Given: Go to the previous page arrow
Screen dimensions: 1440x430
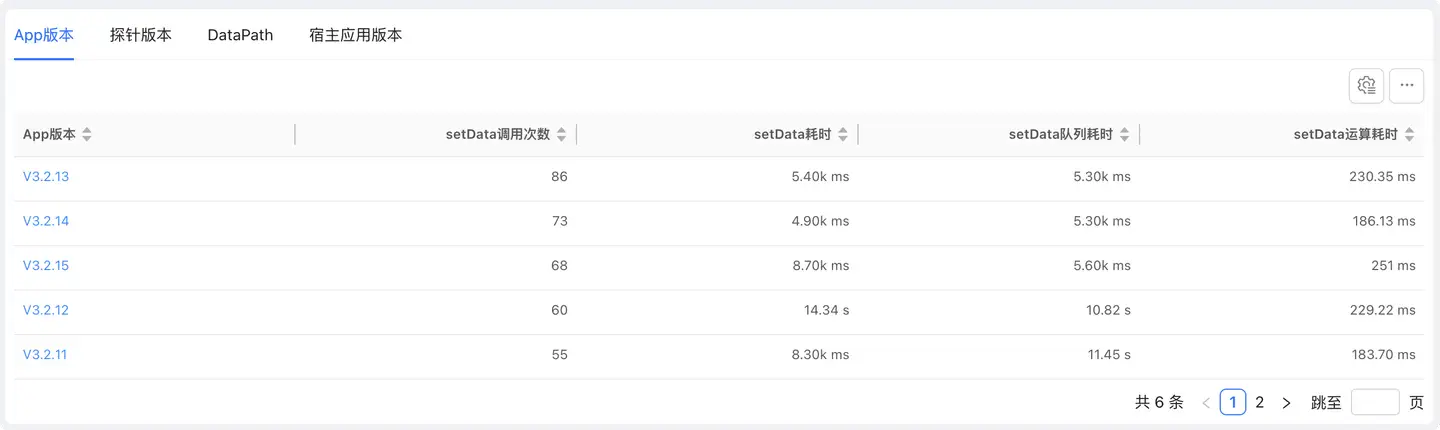Looking at the screenshot, I should pos(1206,403).
